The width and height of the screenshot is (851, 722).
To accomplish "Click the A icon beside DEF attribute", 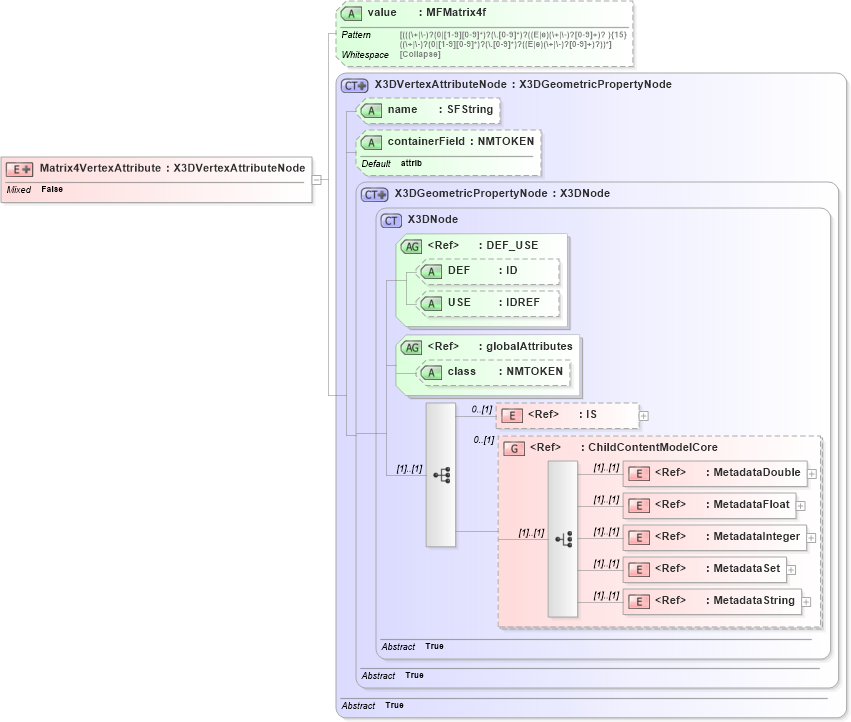I will pyautogui.click(x=431, y=271).
